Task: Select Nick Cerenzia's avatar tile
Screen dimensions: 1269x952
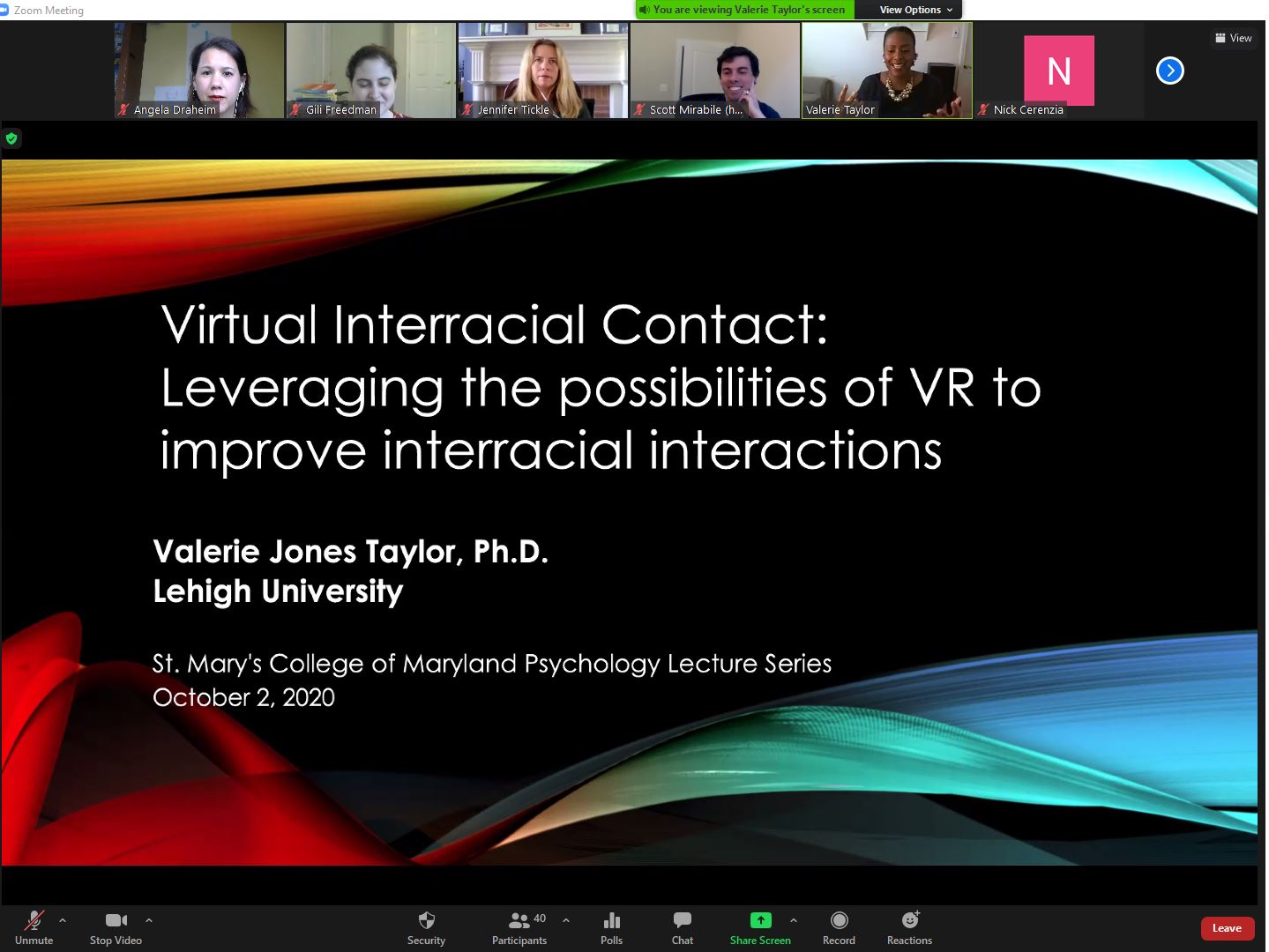Action: [x=1059, y=71]
